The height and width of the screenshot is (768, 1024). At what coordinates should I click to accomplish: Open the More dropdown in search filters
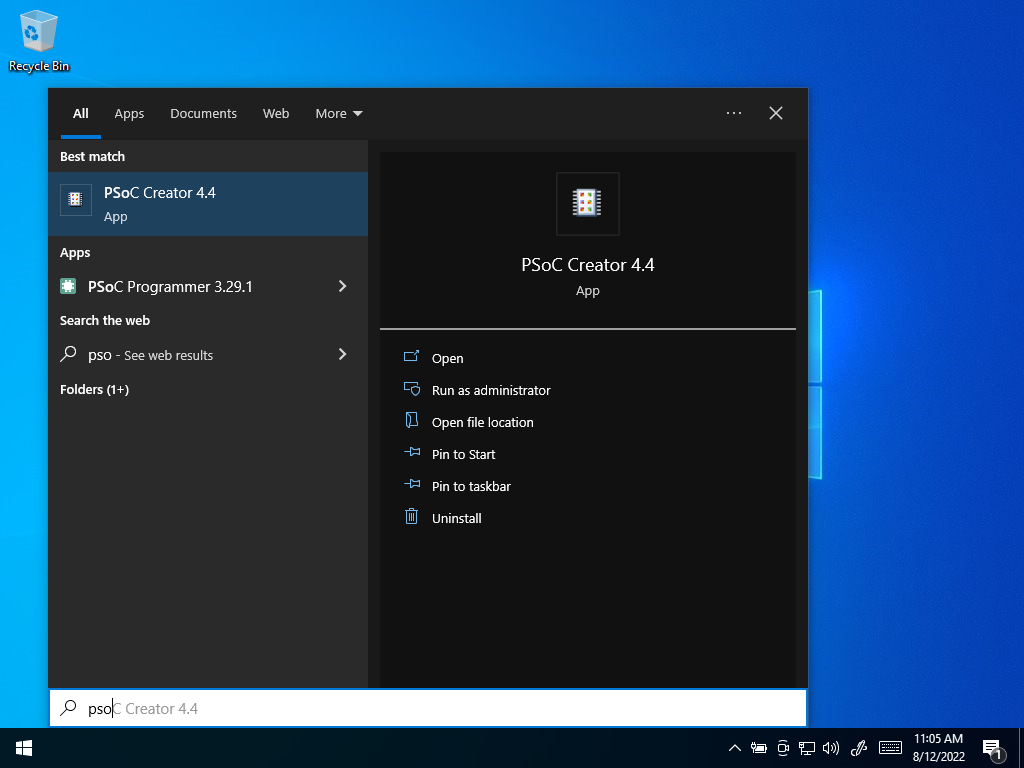click(338, 114)
